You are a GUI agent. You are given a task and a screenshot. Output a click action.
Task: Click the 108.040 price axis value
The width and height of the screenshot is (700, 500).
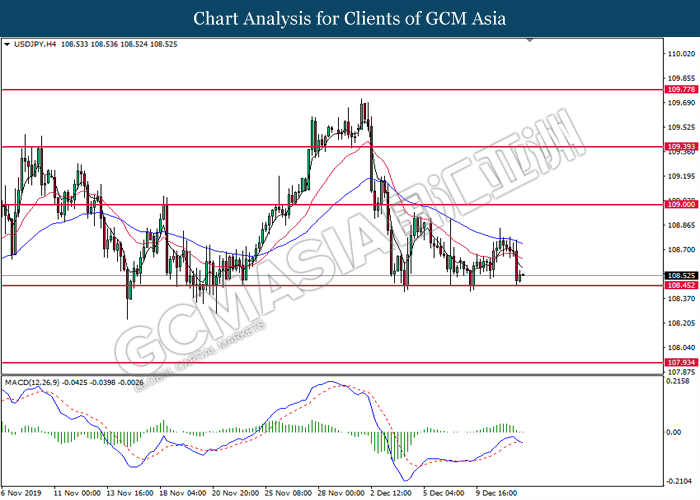[x=682, y=347]
